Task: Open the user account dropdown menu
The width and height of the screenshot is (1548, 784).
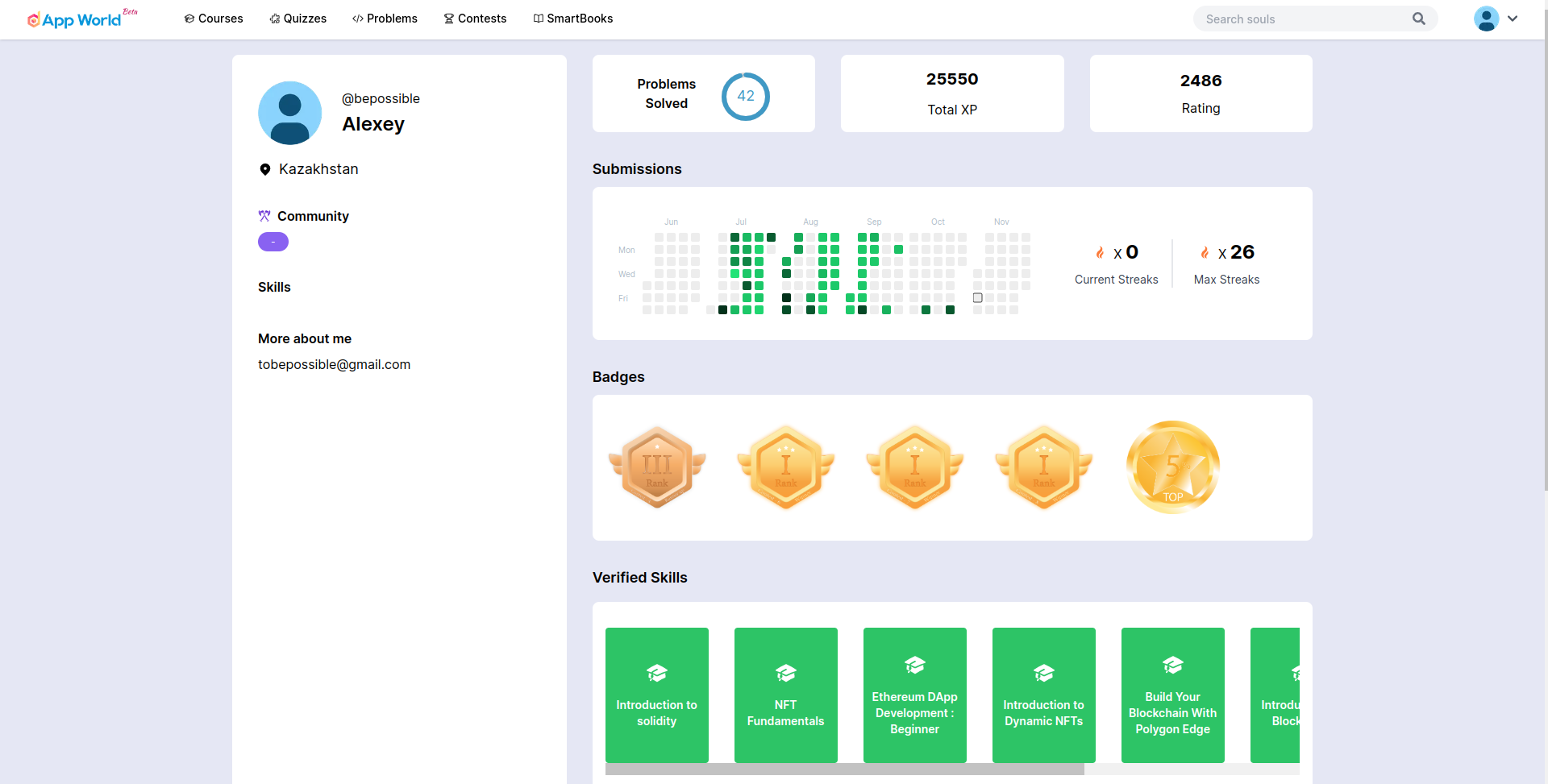Action: coord(1496,19)
